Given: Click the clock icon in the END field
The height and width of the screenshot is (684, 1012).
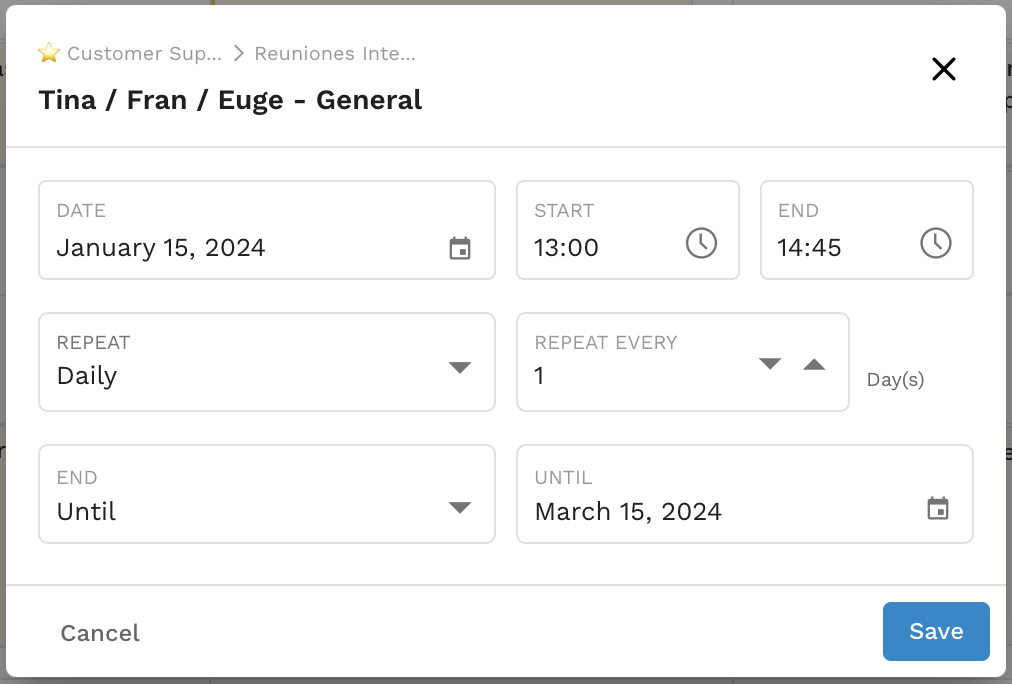Looking at the screenshot, I should 936,243.
